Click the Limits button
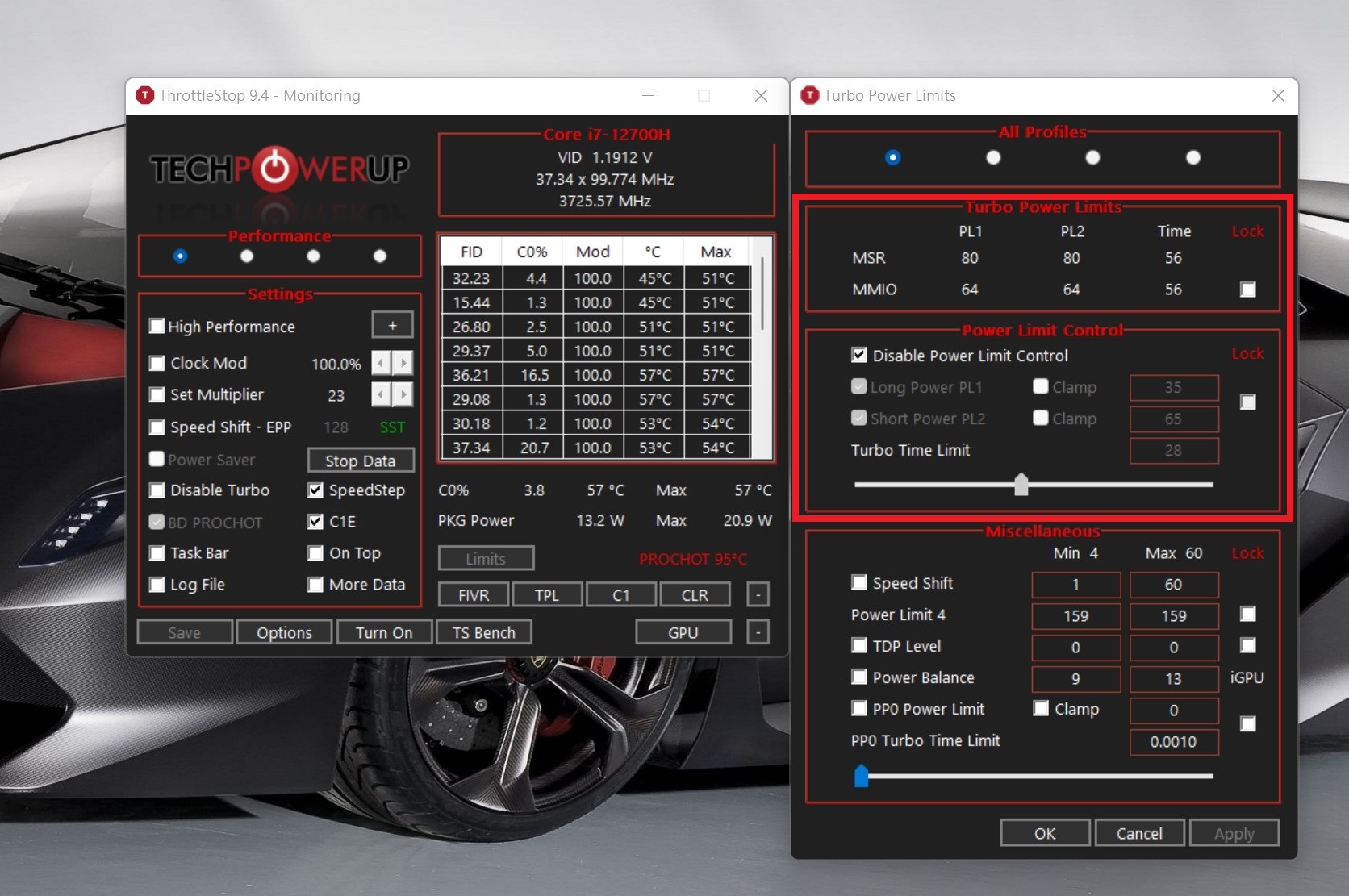This screenshot has width=1349, height=896. (486, 558)
